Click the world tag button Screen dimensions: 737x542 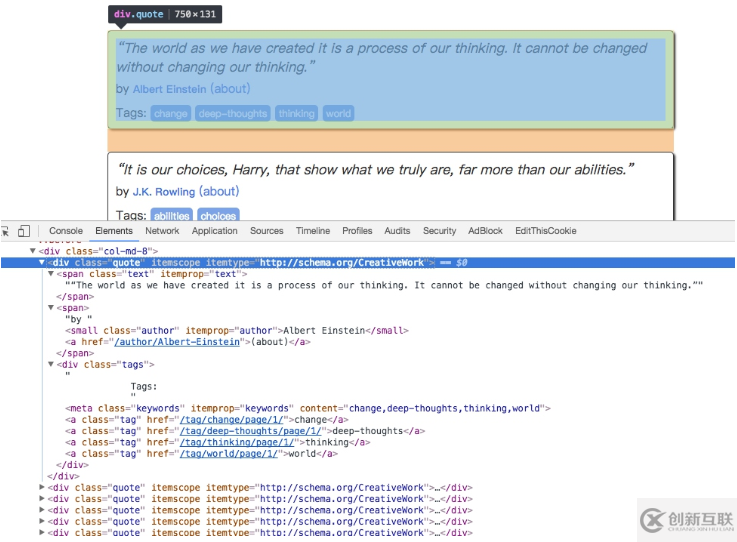coord(338,113)
